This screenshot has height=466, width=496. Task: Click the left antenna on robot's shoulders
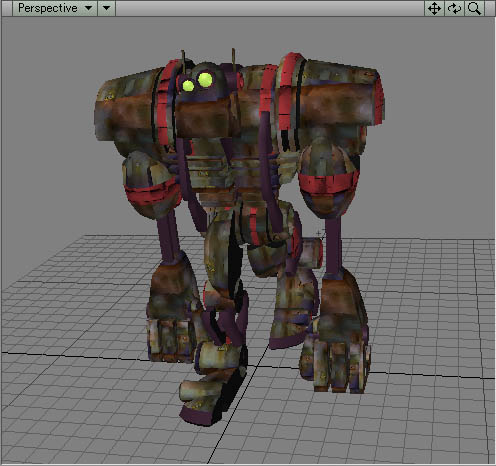183,62
